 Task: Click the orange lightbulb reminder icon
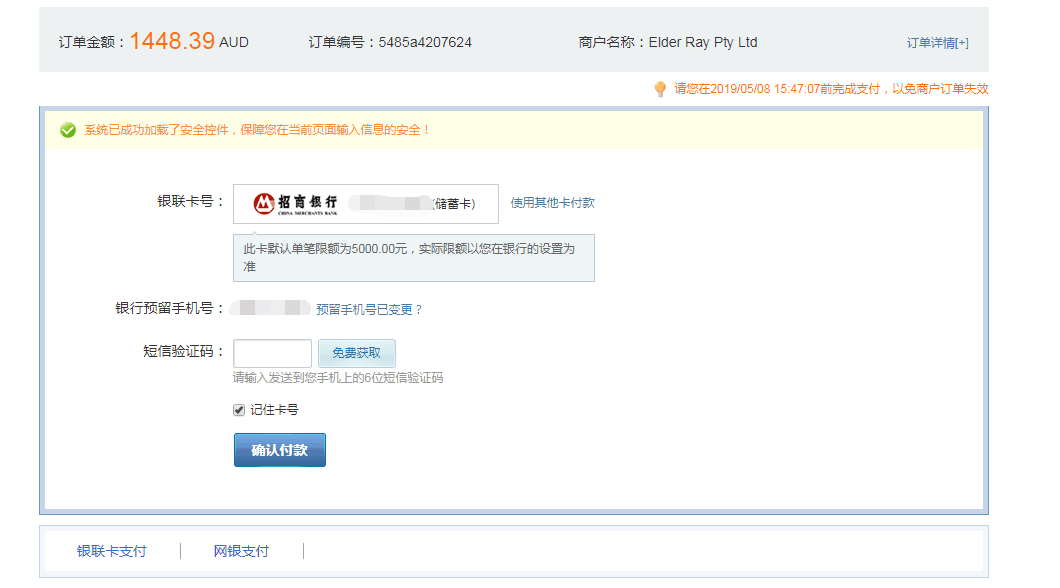tap(660, 89)
